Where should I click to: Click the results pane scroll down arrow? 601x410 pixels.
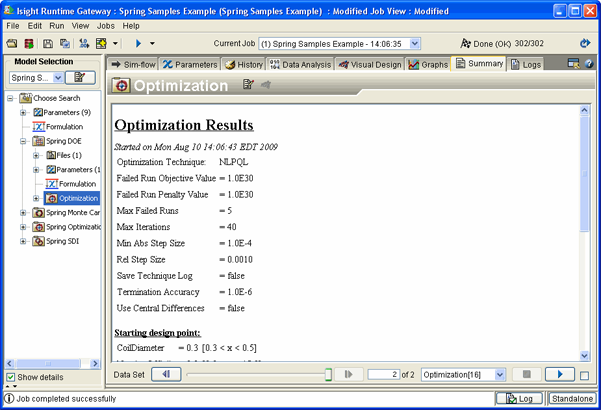pyautogui.click(x=584, y=356)
